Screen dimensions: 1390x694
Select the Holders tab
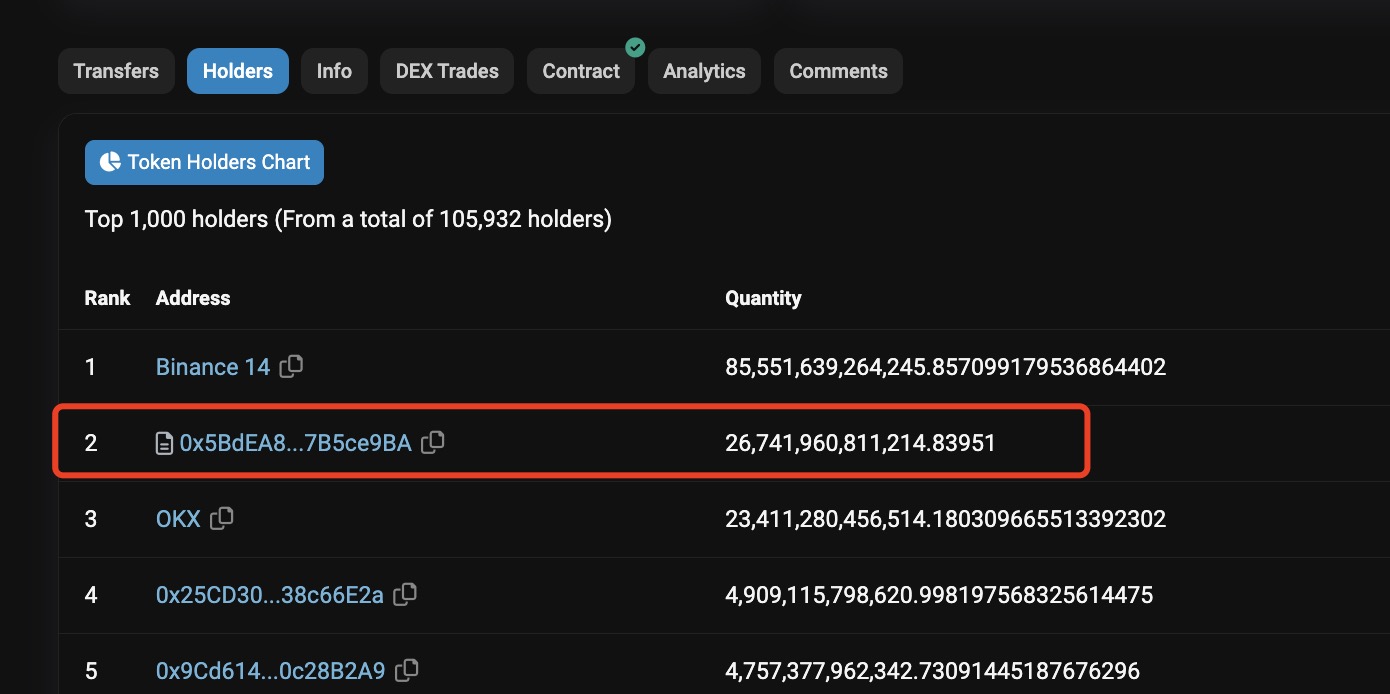click(x=237, y=71)
